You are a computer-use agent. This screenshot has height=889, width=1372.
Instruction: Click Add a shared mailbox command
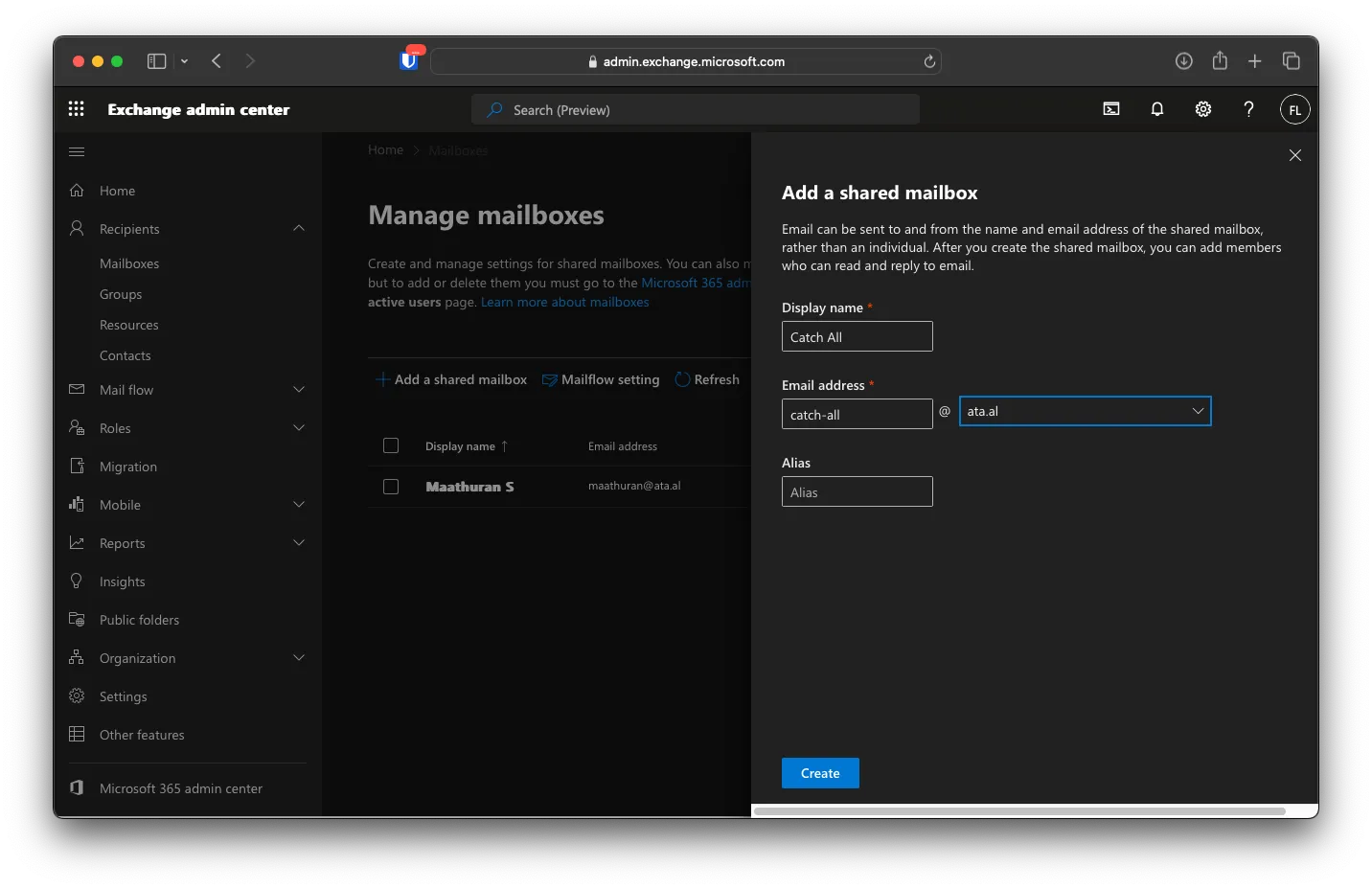click(451, 379)
